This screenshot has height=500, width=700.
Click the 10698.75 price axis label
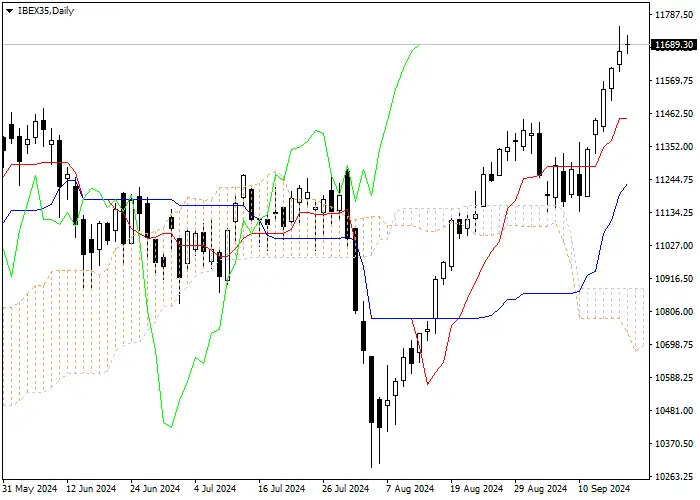coord(674,345)
